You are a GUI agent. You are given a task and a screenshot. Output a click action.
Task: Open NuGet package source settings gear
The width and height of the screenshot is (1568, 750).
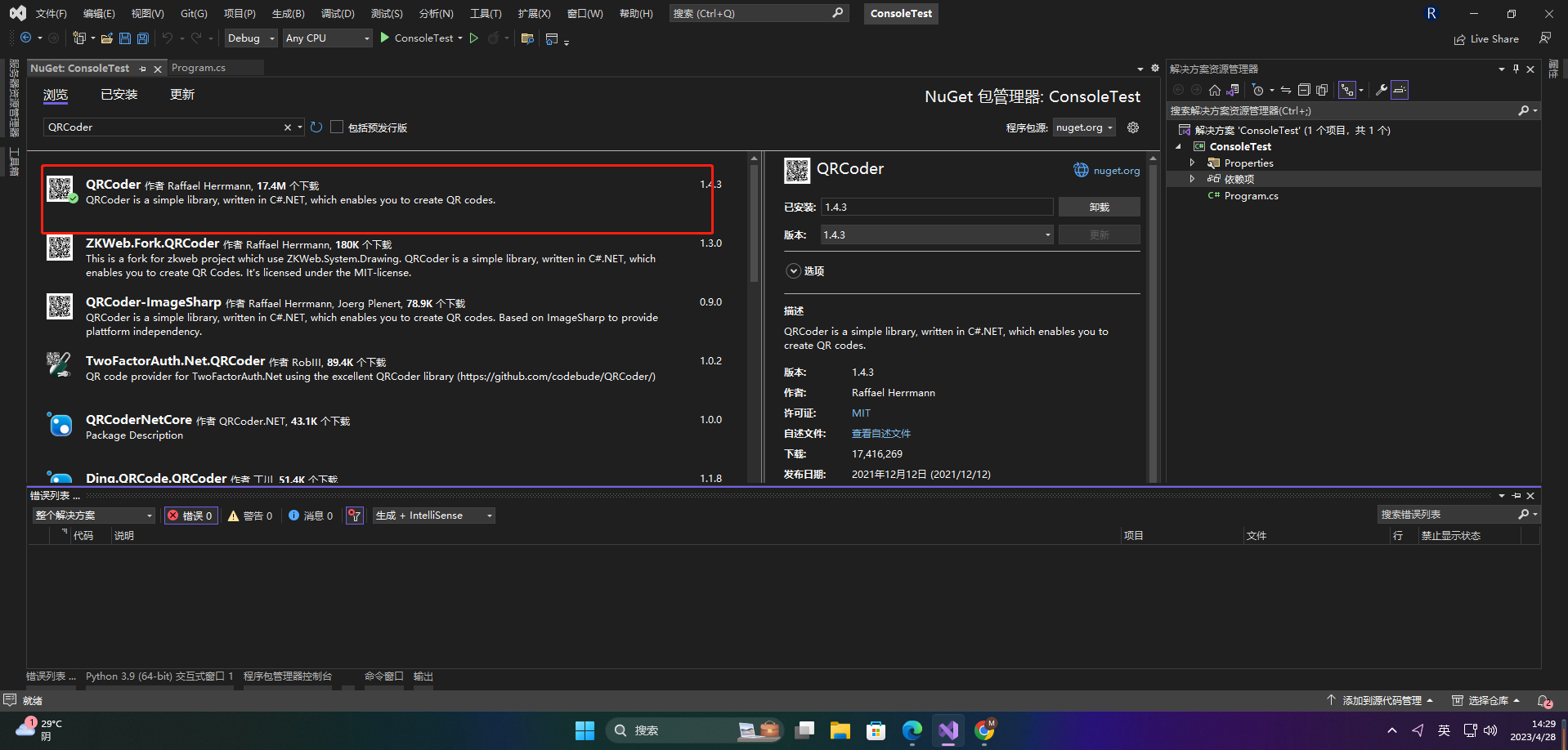1133,127
